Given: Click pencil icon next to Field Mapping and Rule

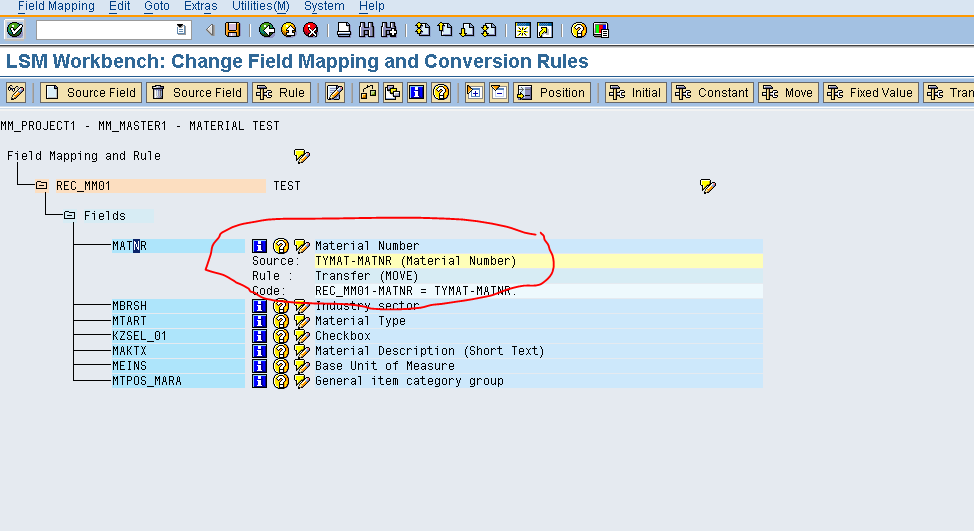Looking at the screenshot, I should [x=301, y=156].
